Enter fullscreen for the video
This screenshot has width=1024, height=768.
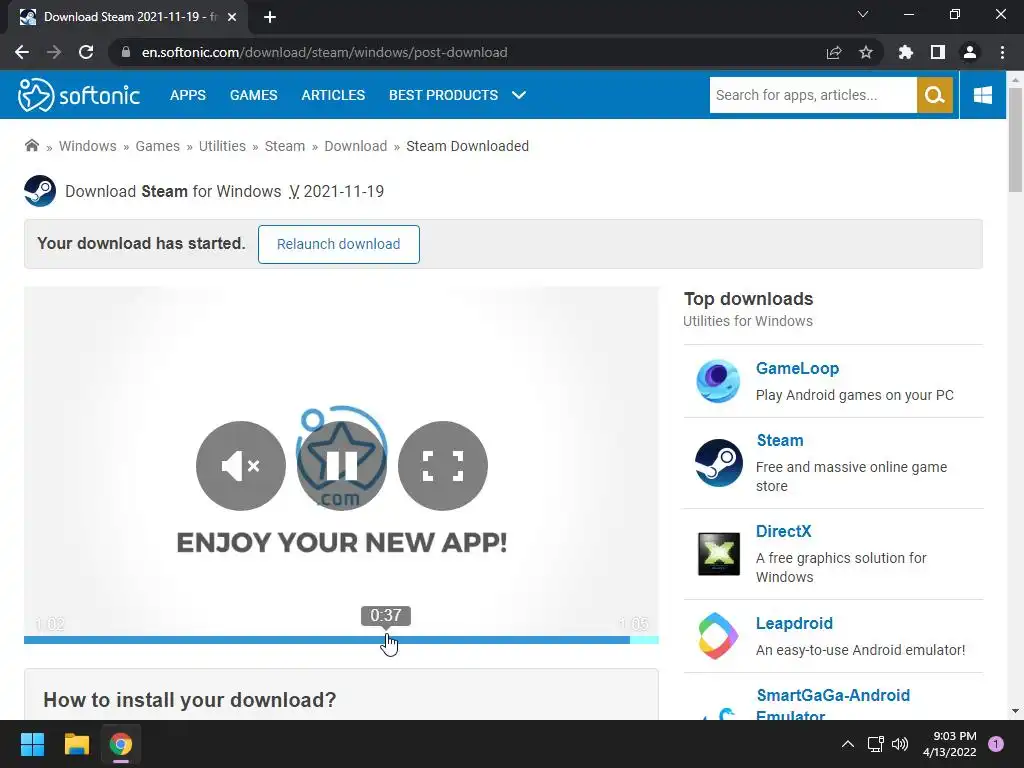[x=443, y=466]
